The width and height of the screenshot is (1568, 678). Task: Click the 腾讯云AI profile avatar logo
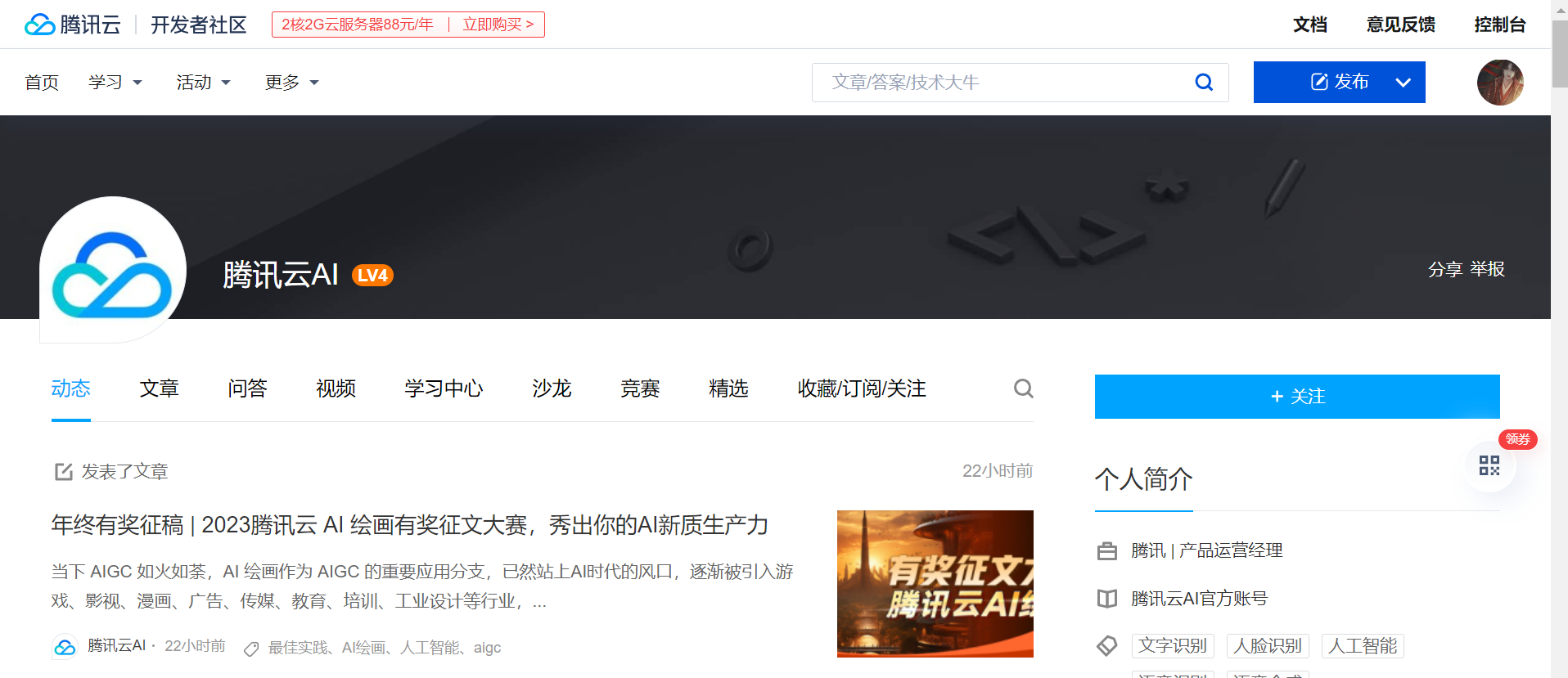[113, 270]
